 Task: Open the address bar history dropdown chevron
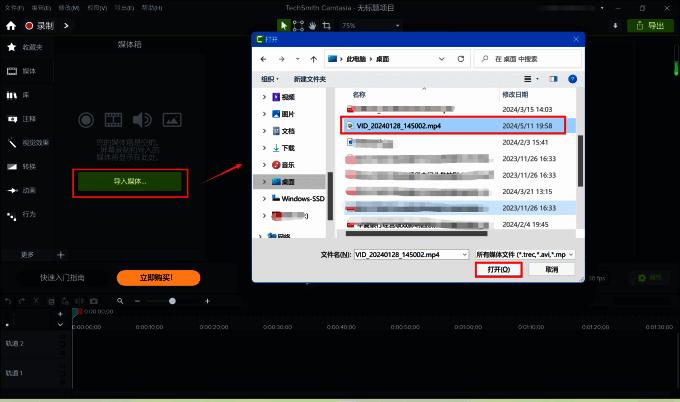[x=441, y=59]
